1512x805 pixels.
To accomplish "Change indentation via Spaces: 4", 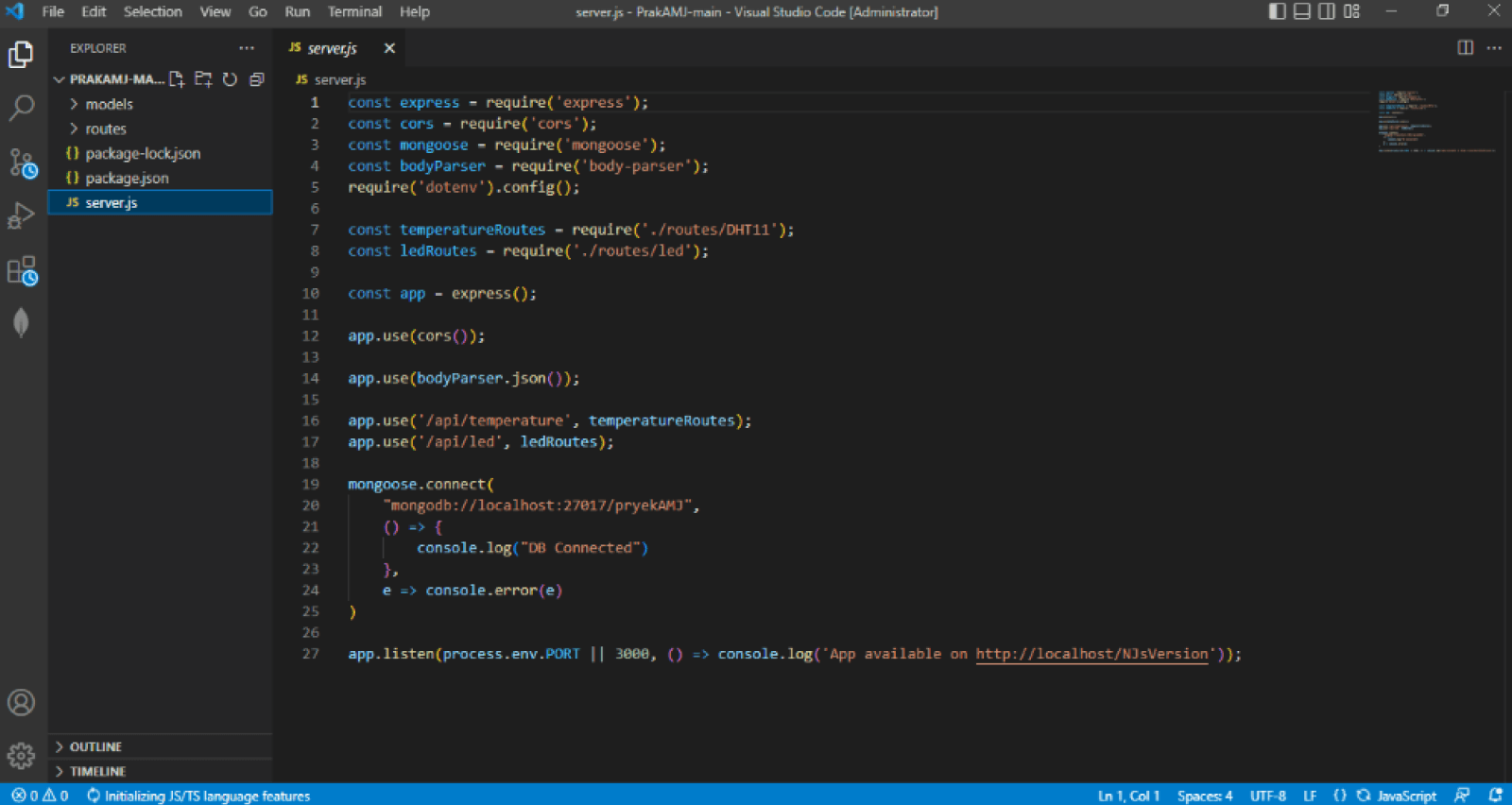I will (1205, 796).
